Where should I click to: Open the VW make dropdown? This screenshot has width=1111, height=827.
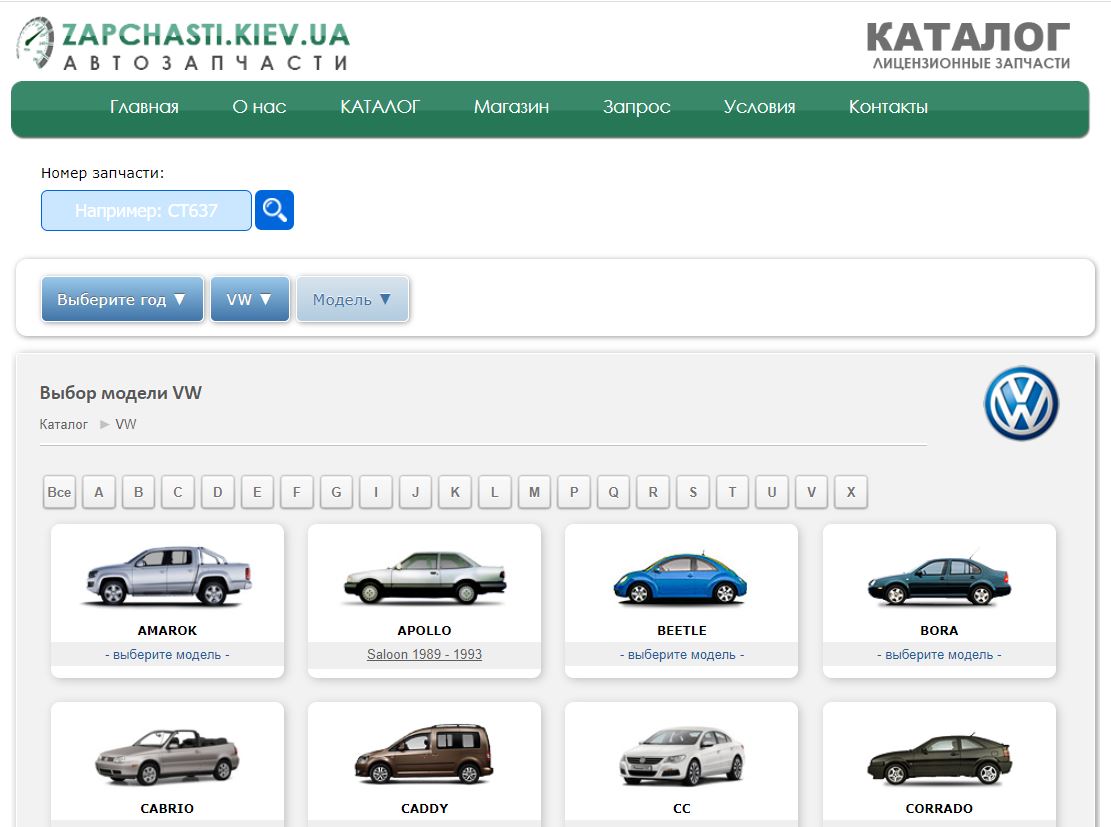(250, 299)
